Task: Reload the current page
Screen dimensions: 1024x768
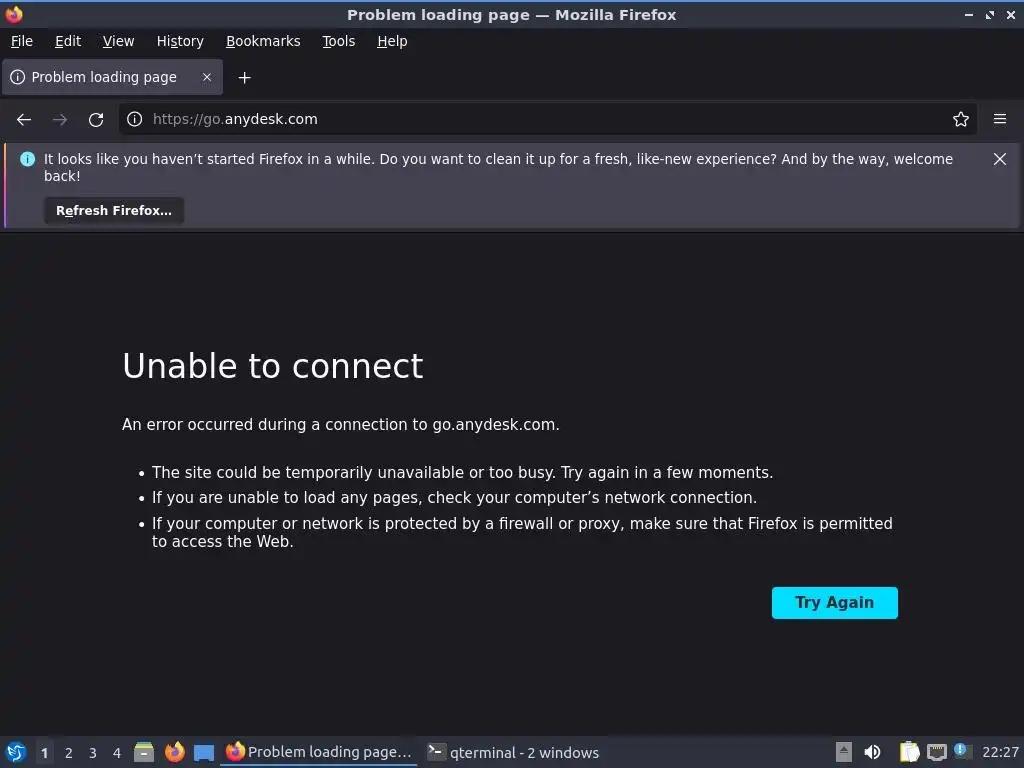Action: click(96, 120)
